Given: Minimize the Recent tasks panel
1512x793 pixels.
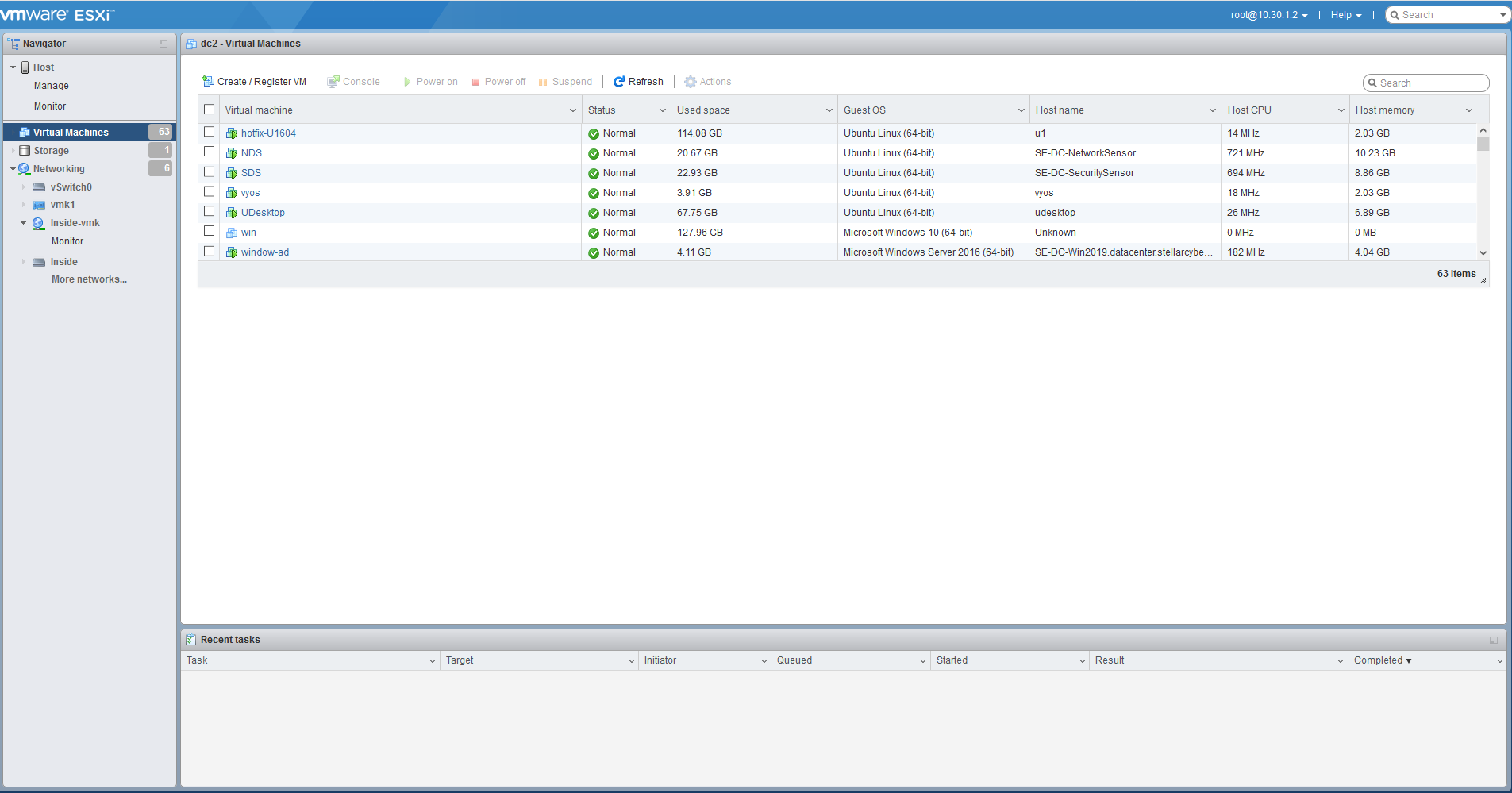Looking at the screenshot, I should (1493, 640).
